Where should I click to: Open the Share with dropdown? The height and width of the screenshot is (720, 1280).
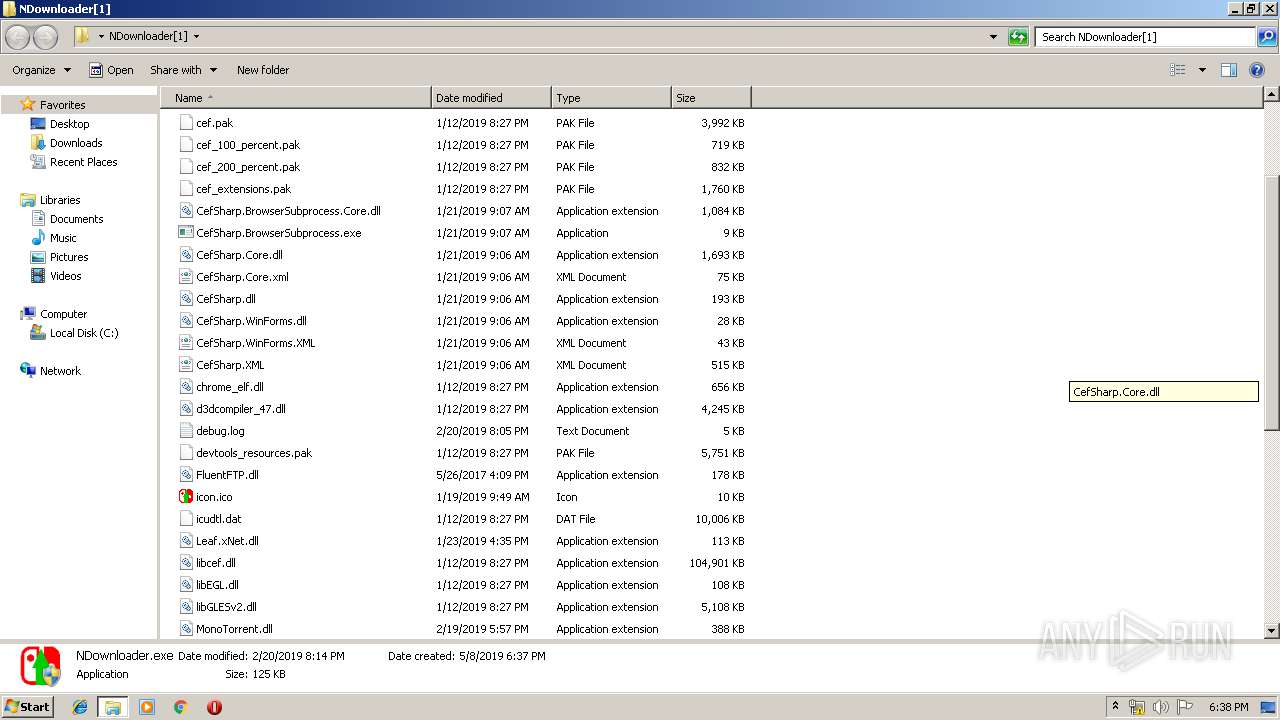pyautogui.click(x=183, y=70)
